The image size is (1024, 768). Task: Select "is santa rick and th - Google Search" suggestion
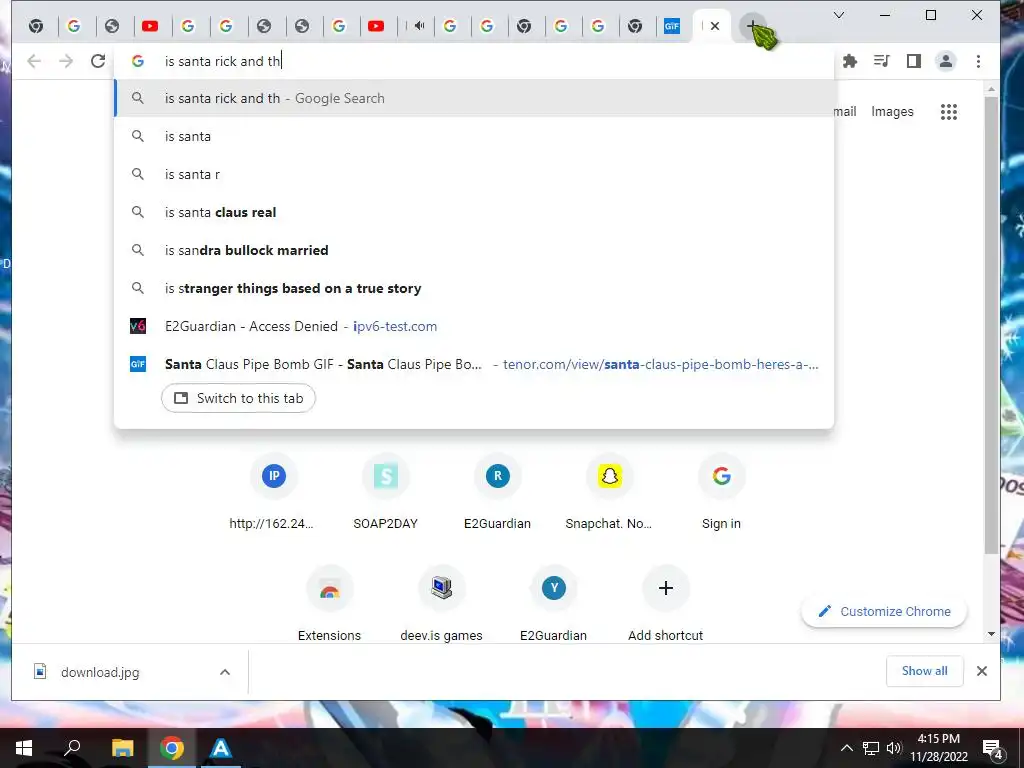coord(474,99)
